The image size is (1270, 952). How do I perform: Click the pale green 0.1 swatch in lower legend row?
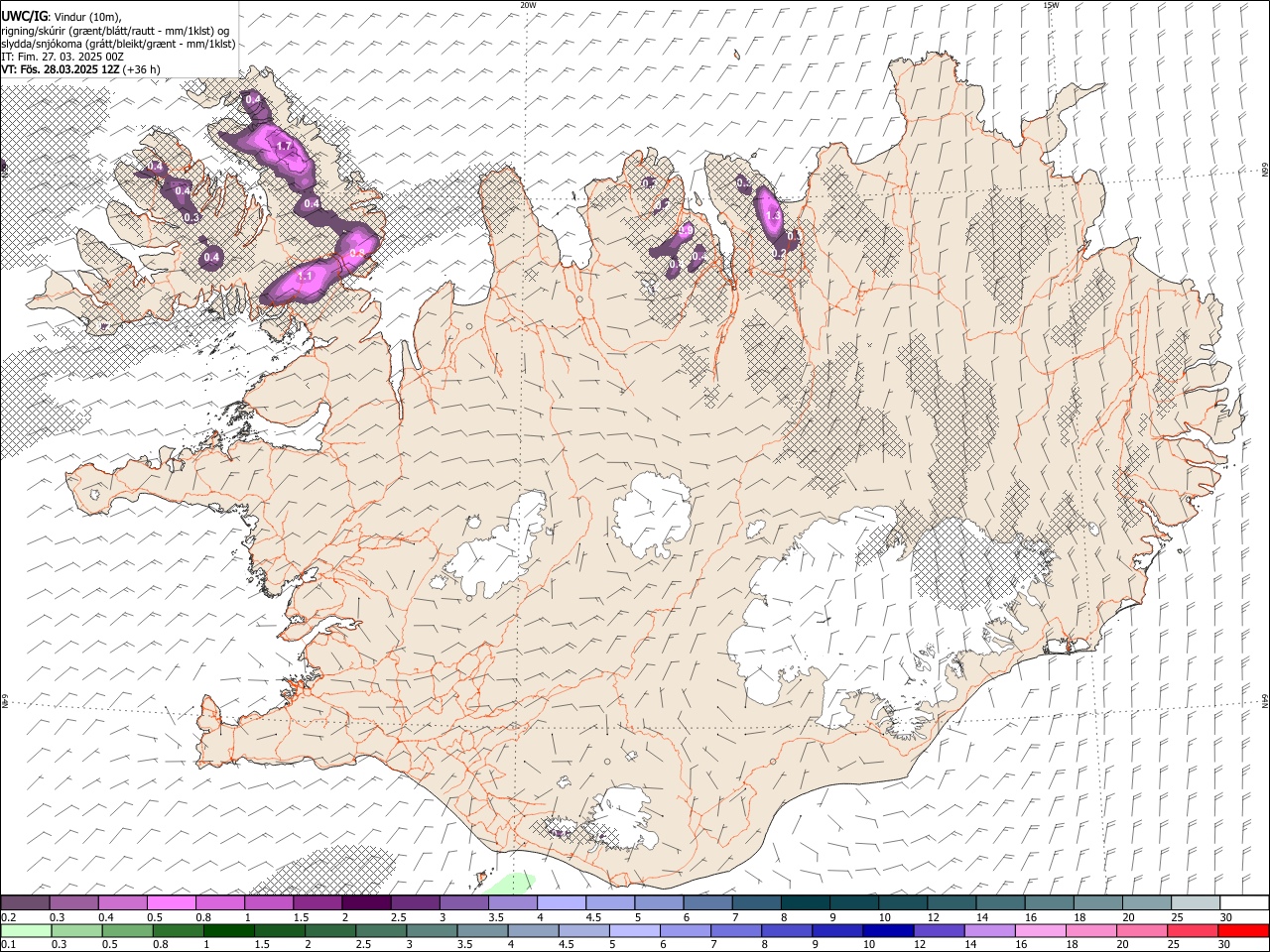(27, 930)
